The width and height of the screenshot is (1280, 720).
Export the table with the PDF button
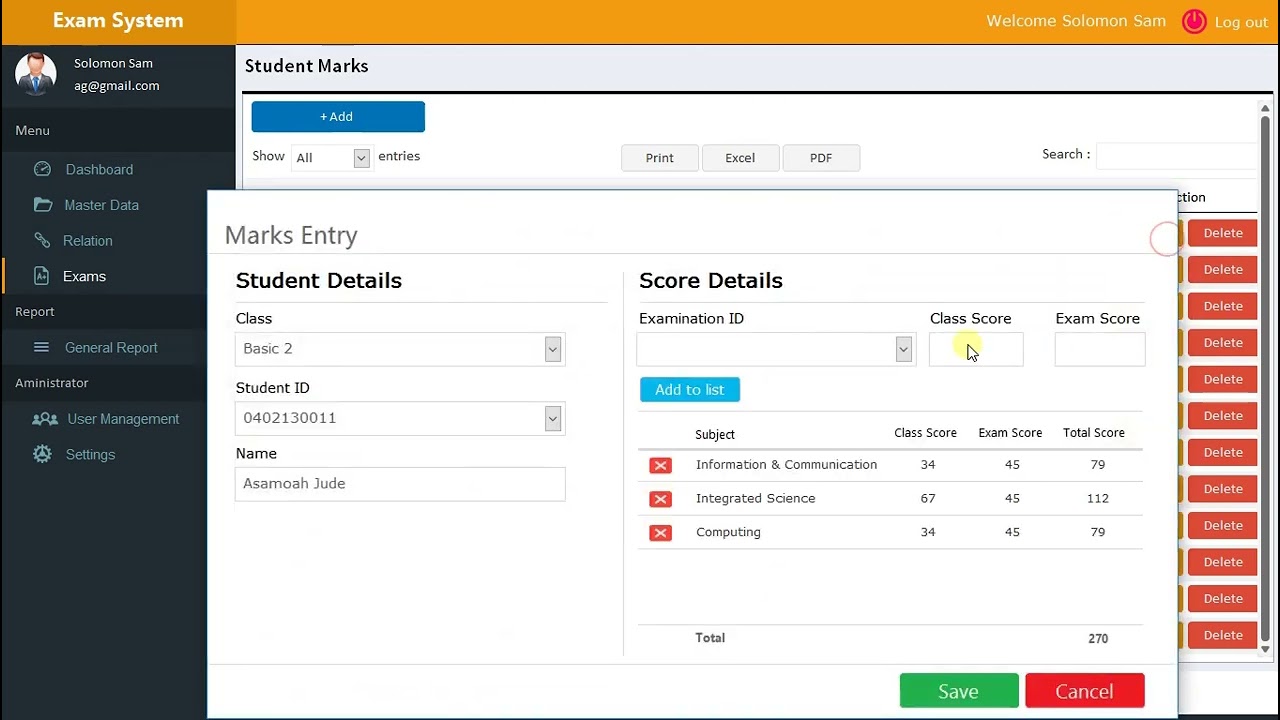pyautogui.click(x=821, y=158)
